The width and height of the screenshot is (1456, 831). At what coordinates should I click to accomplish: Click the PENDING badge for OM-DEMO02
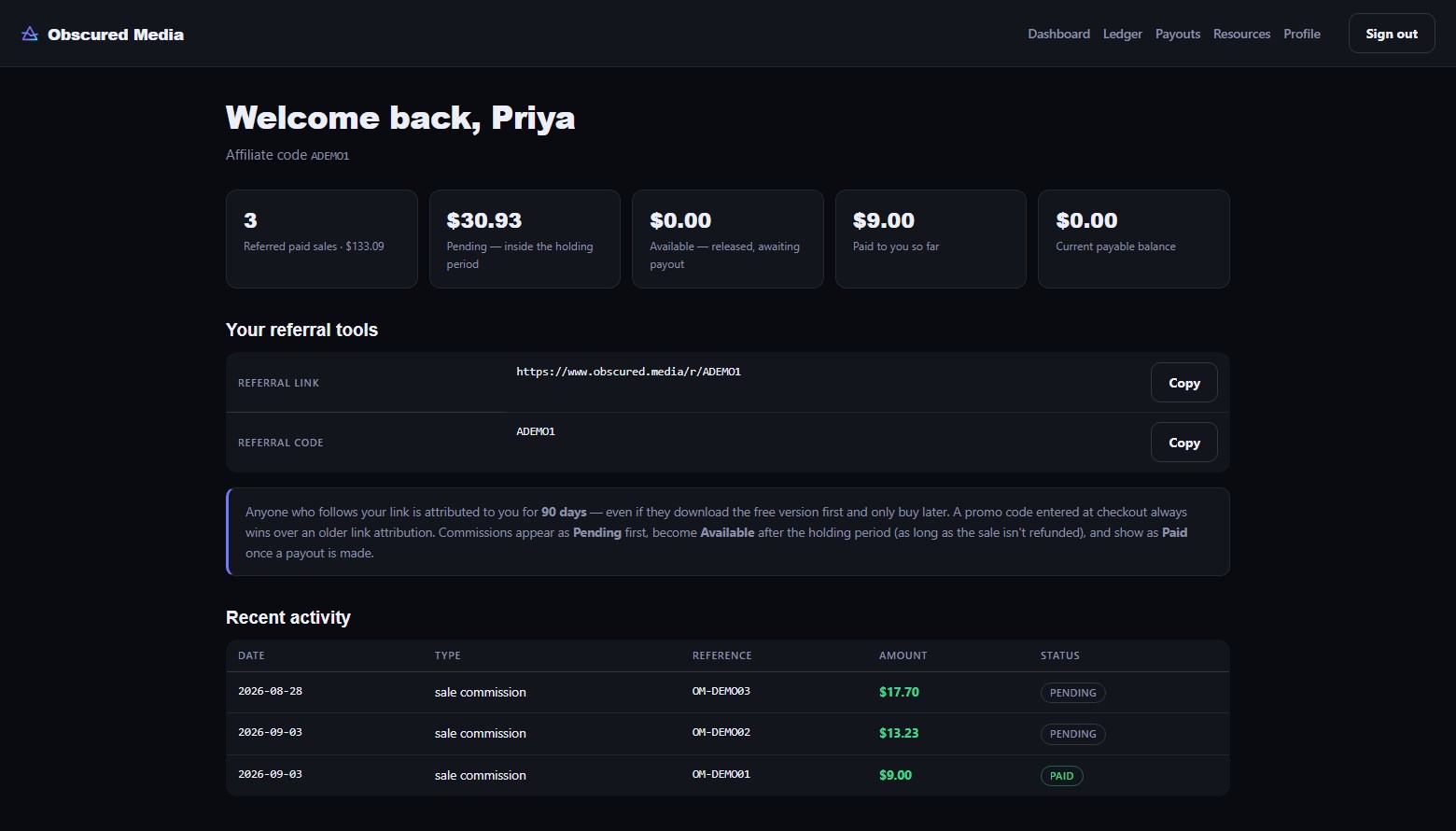1072,734
